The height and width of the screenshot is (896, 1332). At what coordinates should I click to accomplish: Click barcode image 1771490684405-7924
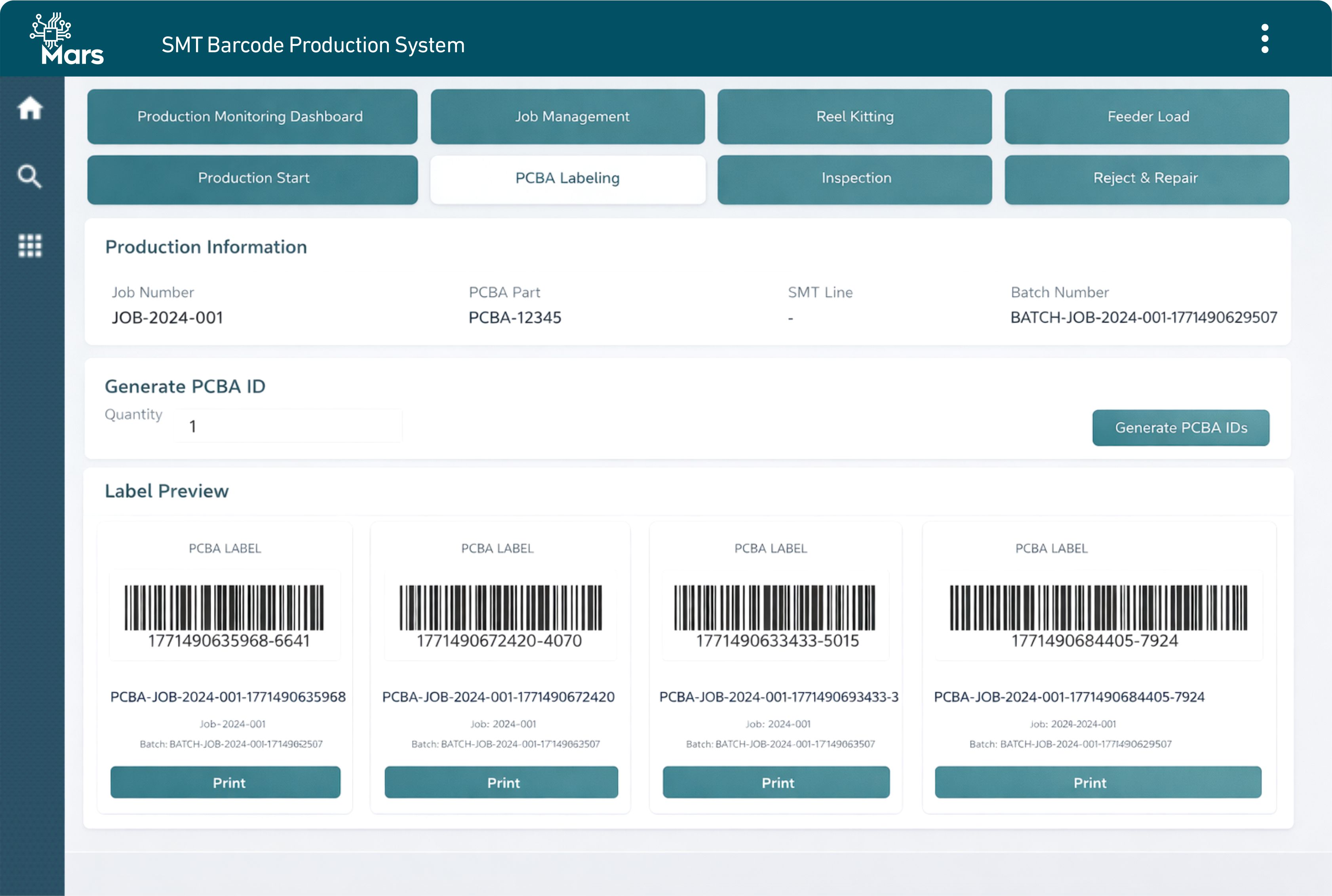click(x=1098, y=607)
